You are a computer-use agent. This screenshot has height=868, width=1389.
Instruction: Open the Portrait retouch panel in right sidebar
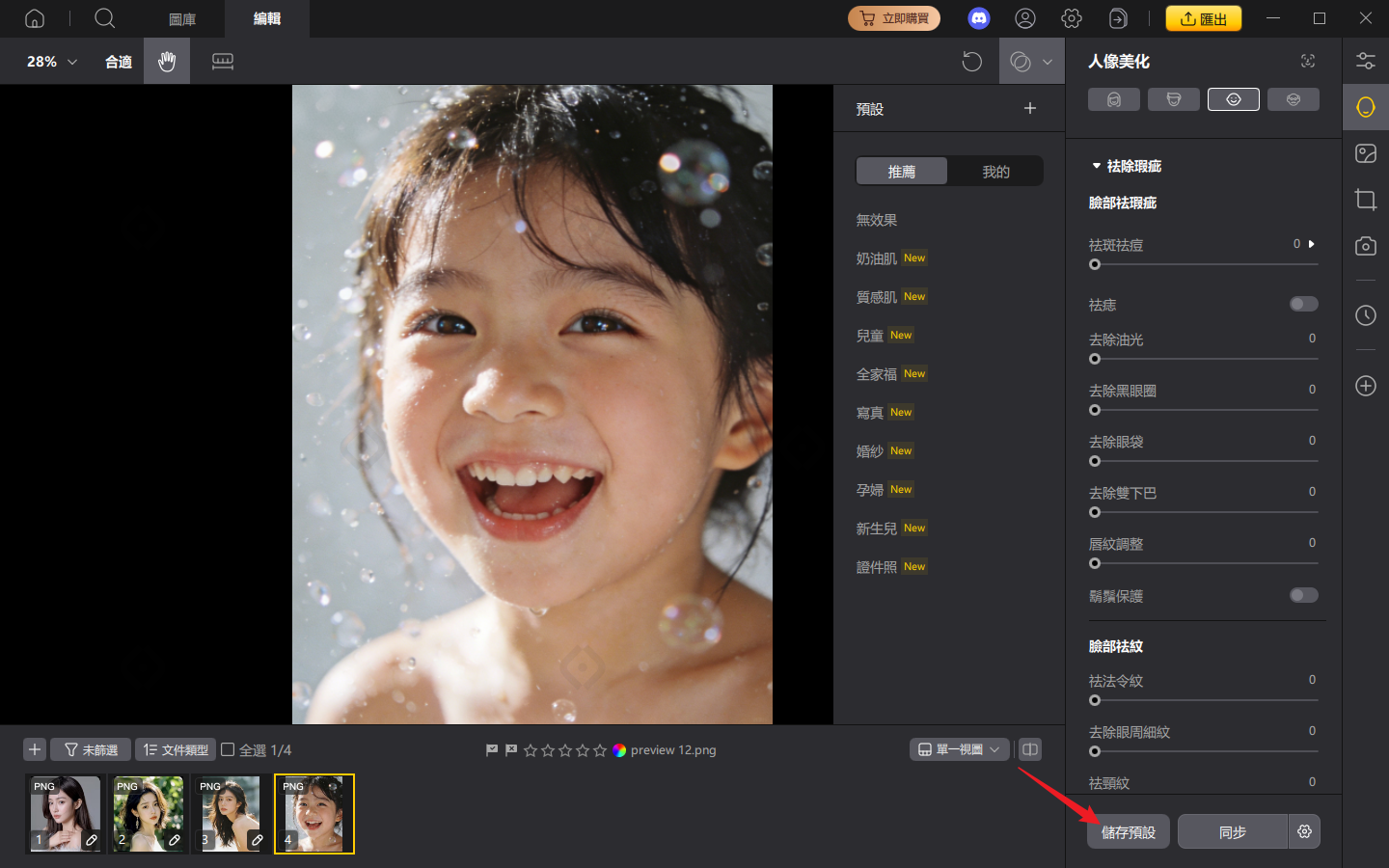(1365, 107)
